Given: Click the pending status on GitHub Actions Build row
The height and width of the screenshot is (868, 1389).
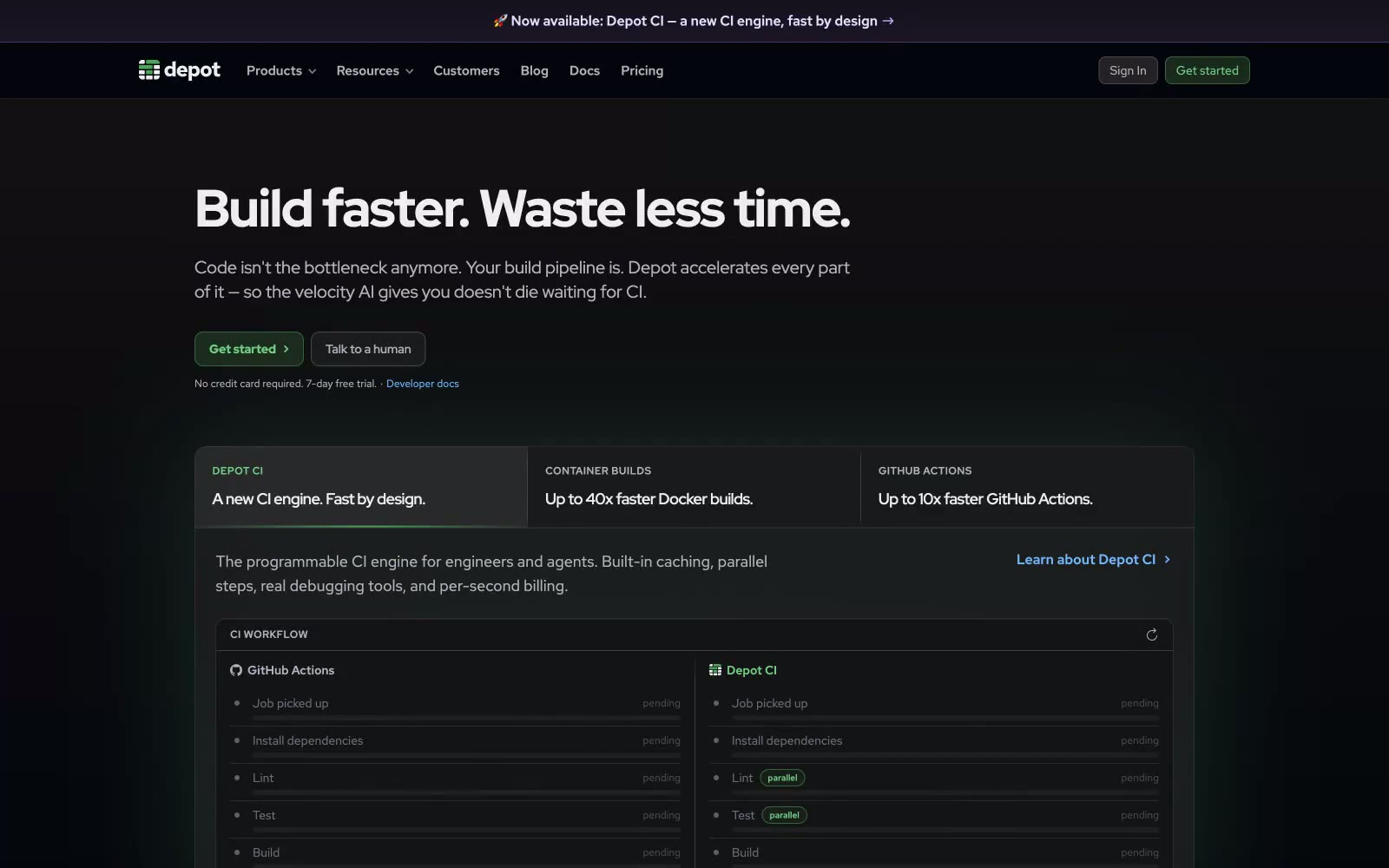Looking at the screenshot, I should coord(662,852).
